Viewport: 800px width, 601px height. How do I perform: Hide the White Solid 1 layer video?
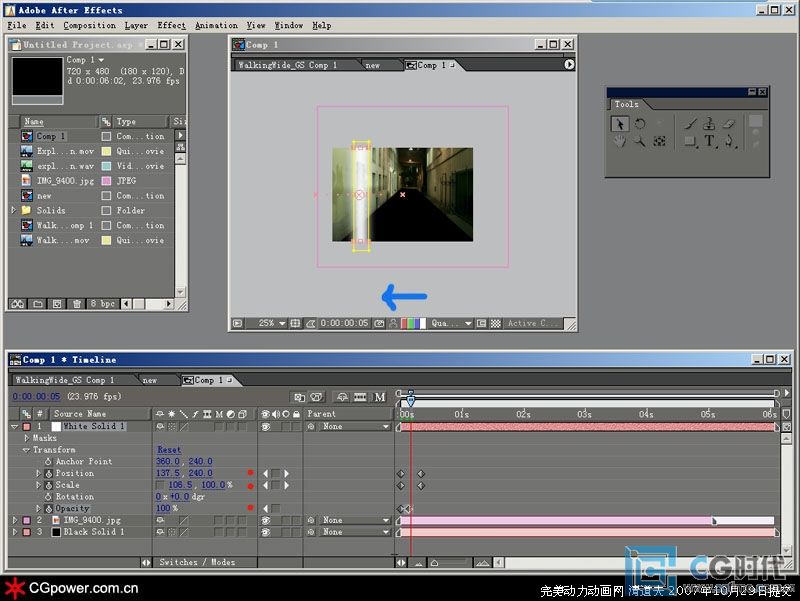tap(265, 427)
